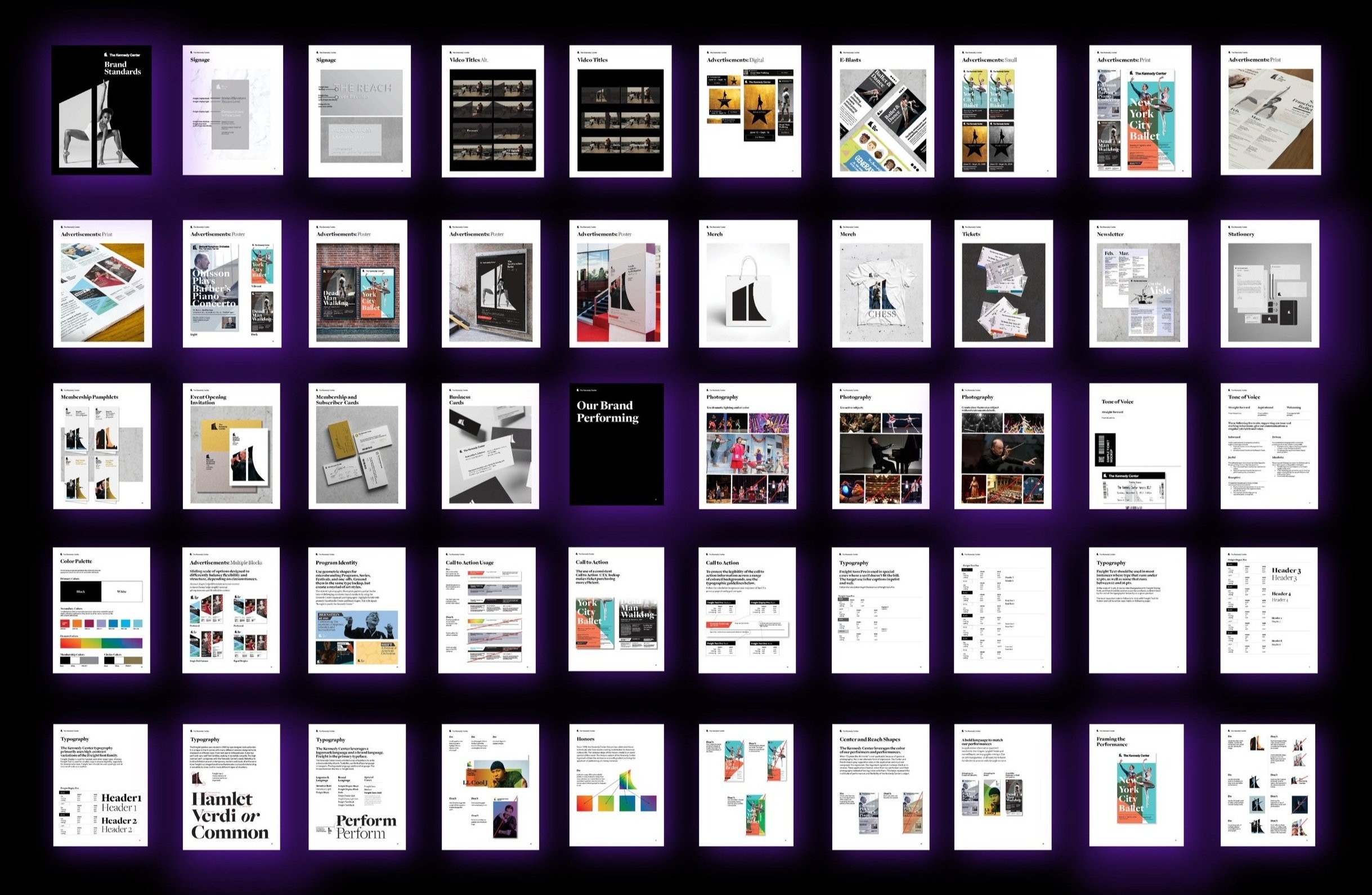Select Typography page with Header1 and Header2
The height and width of the screenshot is (895, 1372).
pyautogui.click(x=100, y=785)
